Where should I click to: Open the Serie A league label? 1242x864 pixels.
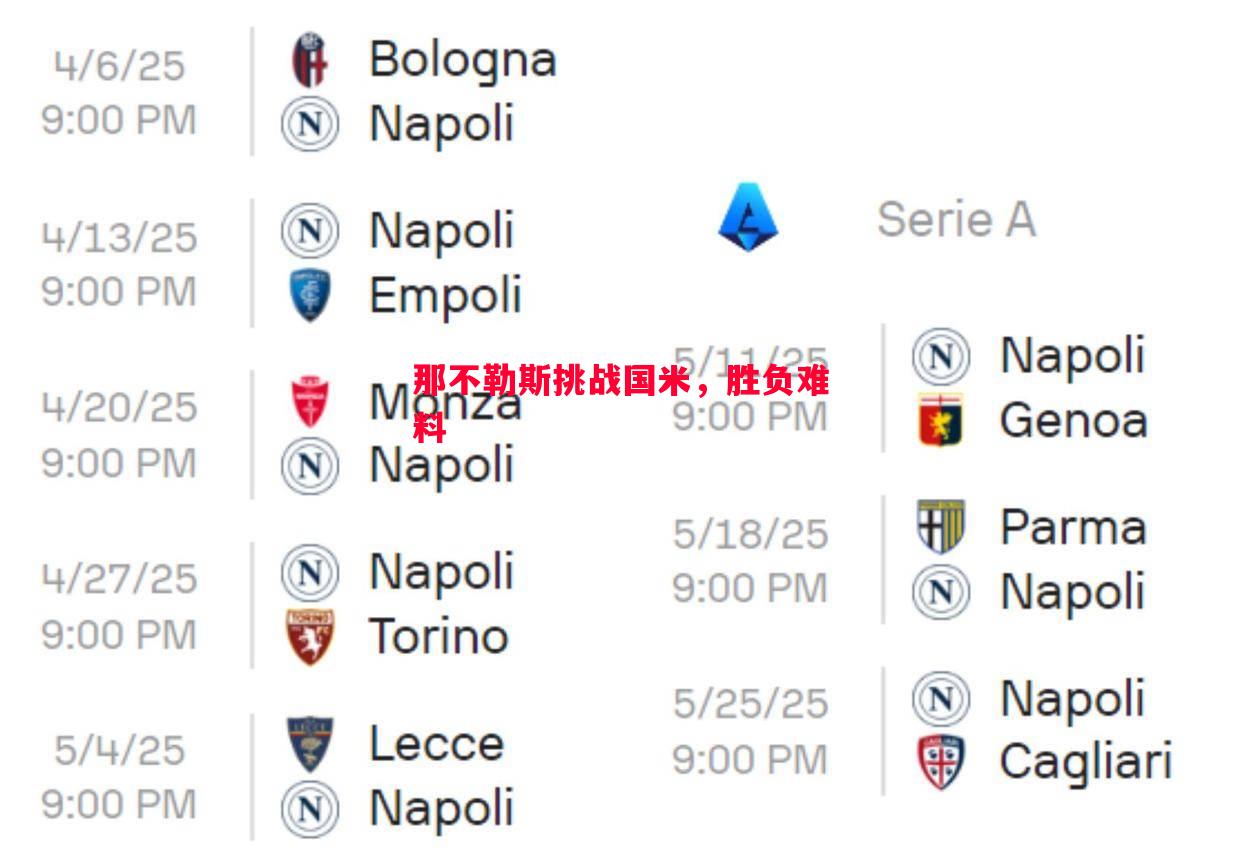click(956, 219)
